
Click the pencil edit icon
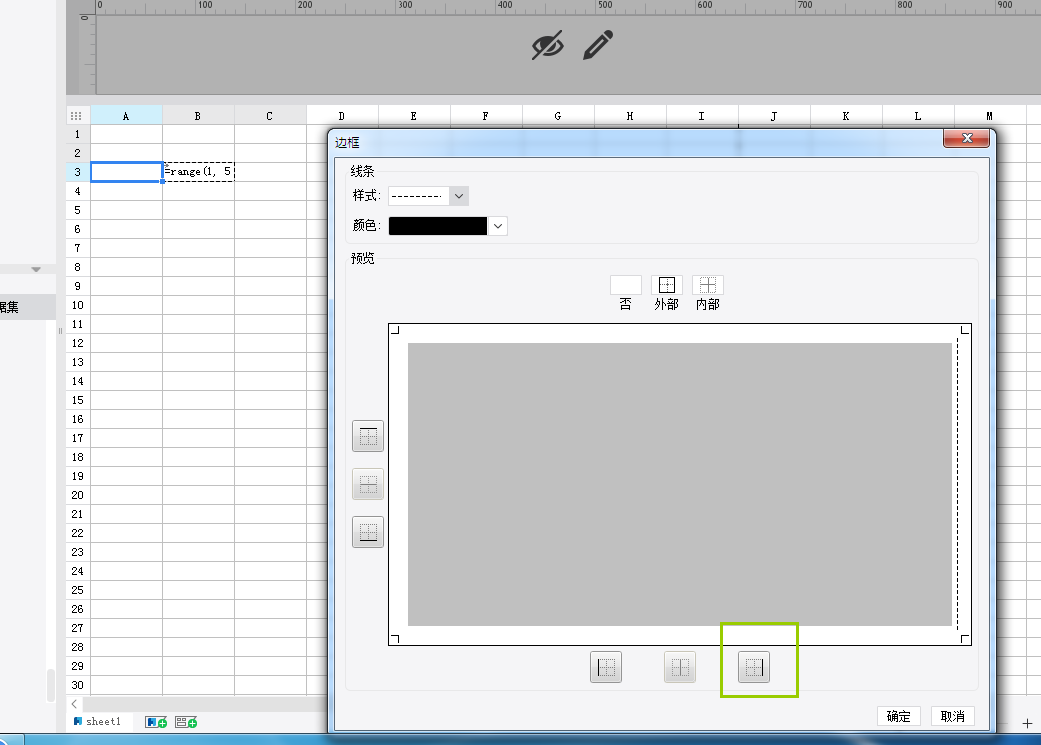[x=598, y=45]
